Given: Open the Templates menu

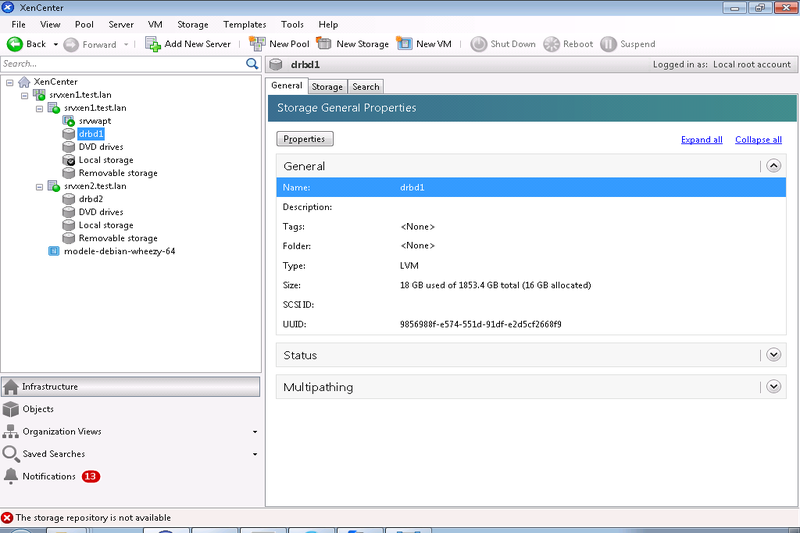Looking at the screenshot, I should [245, 24].
